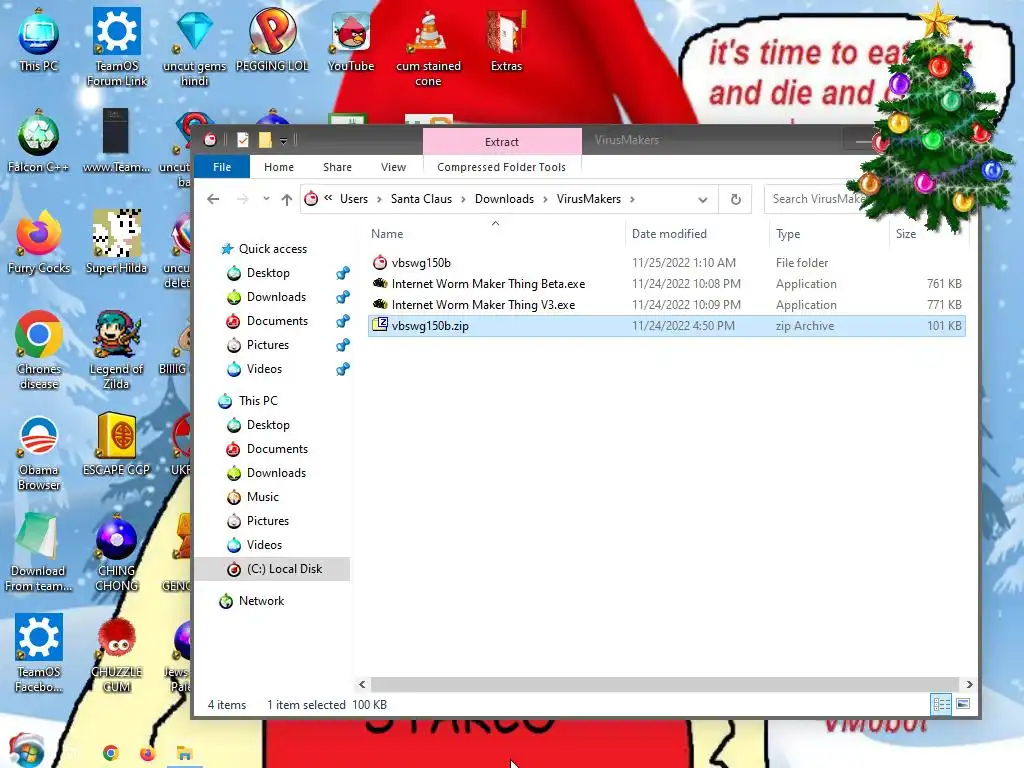Image resolution: width=1024 pixels, height=768 pixels.
Task: Click the Start button on taskbar
Action: coord(26,751)
